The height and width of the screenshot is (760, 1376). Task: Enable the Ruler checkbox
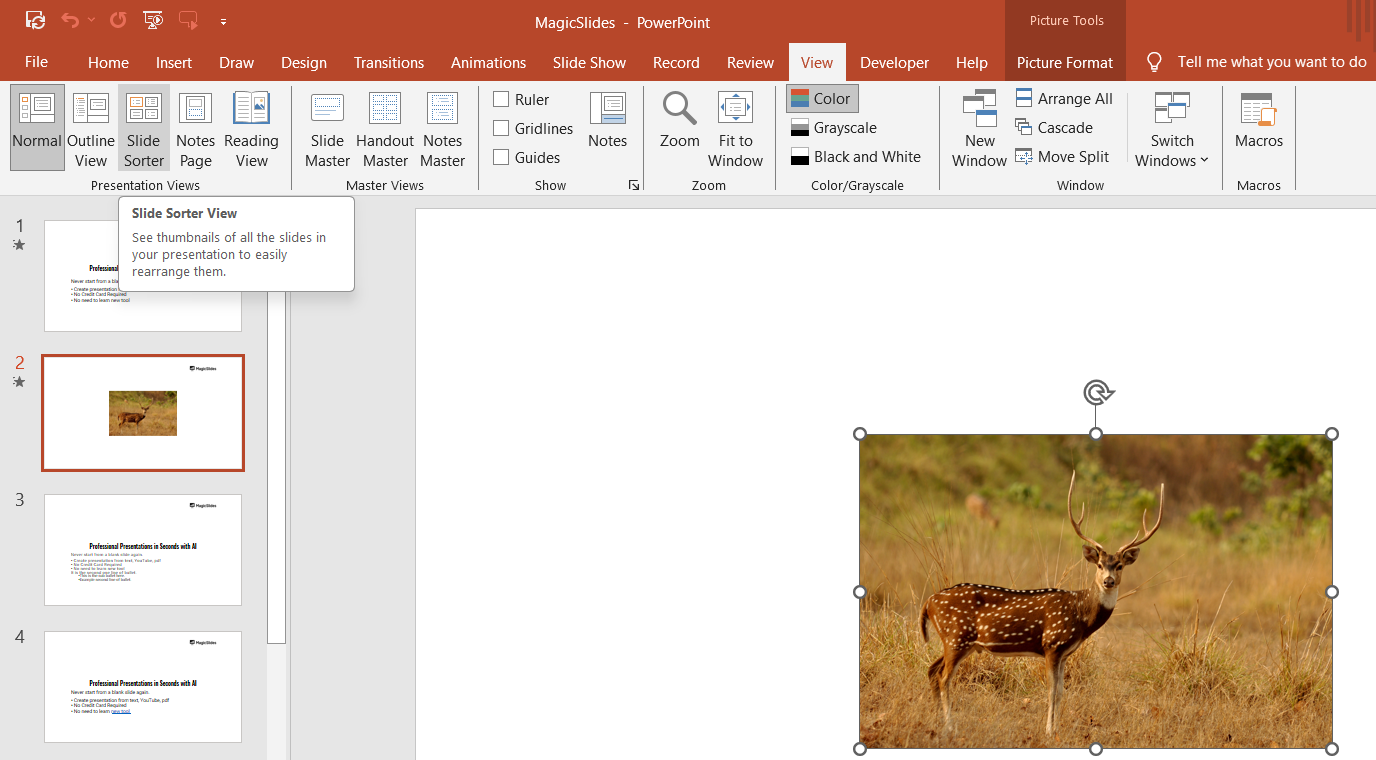[x=502, y=99]
